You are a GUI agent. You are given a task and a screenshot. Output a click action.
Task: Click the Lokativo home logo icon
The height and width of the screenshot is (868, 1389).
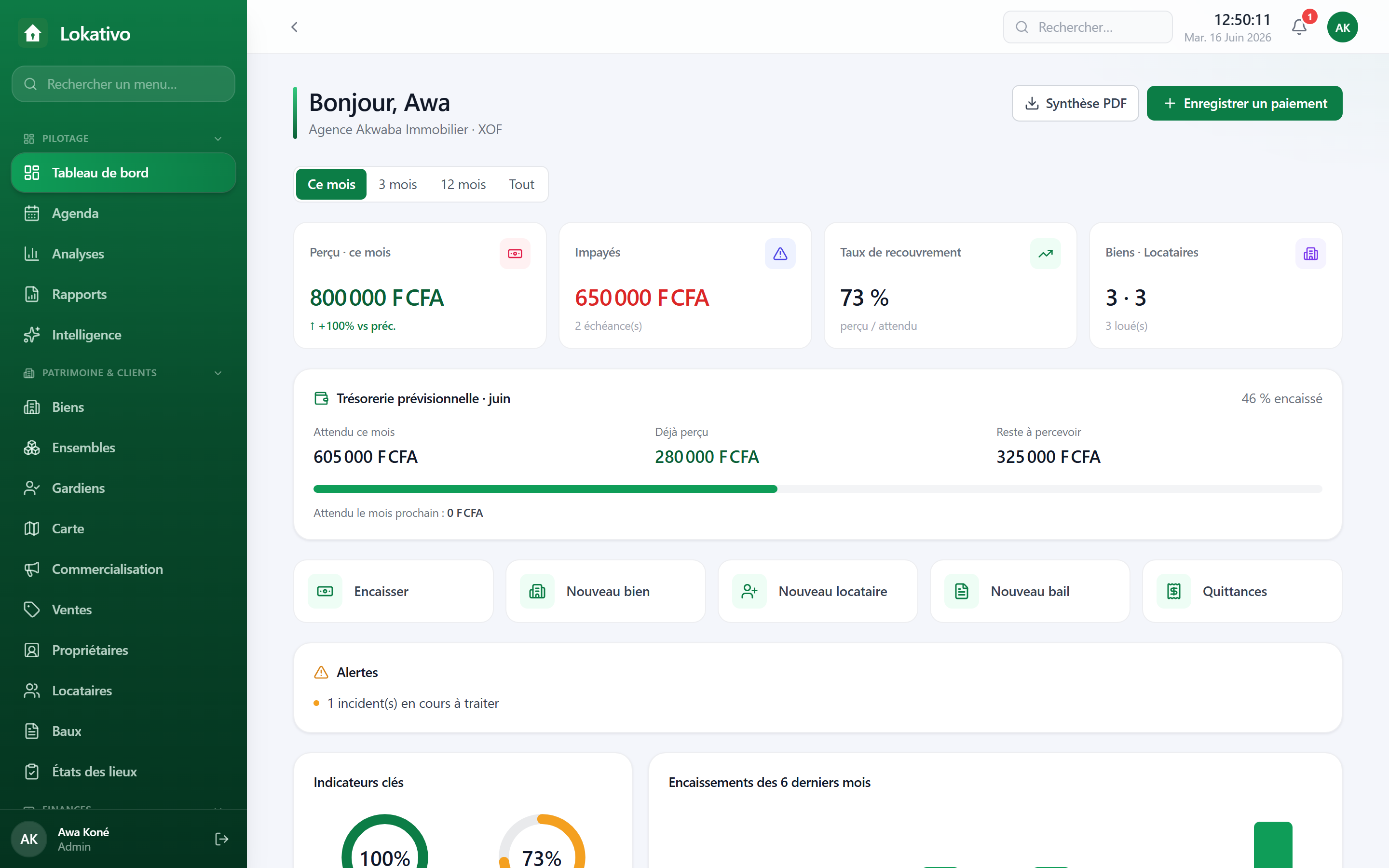point(33,33)
